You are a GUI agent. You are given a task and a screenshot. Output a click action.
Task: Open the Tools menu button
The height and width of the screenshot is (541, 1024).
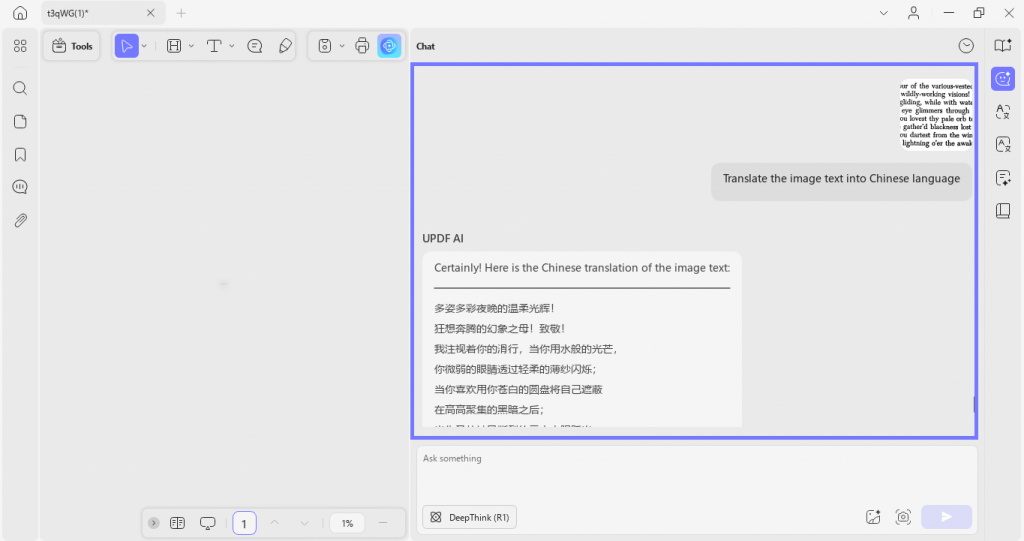[x=72, y=46]
